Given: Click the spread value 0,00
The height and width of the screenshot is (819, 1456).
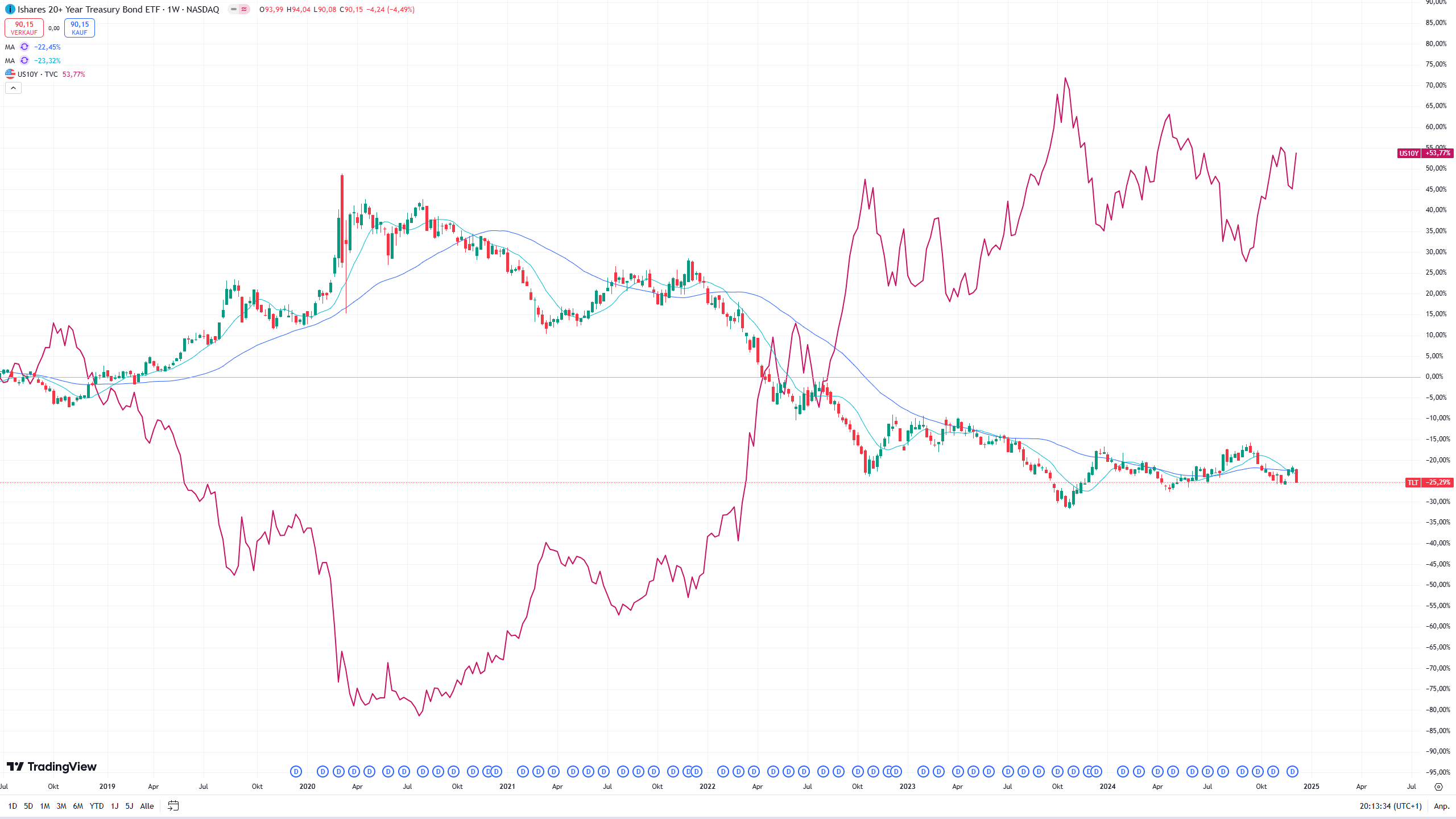Looking at the screenshot, I should point(54,28).
